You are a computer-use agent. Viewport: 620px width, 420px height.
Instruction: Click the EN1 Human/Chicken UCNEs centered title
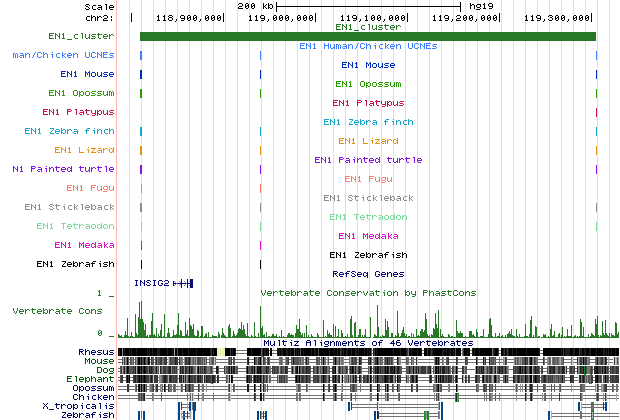click(367, 47)
